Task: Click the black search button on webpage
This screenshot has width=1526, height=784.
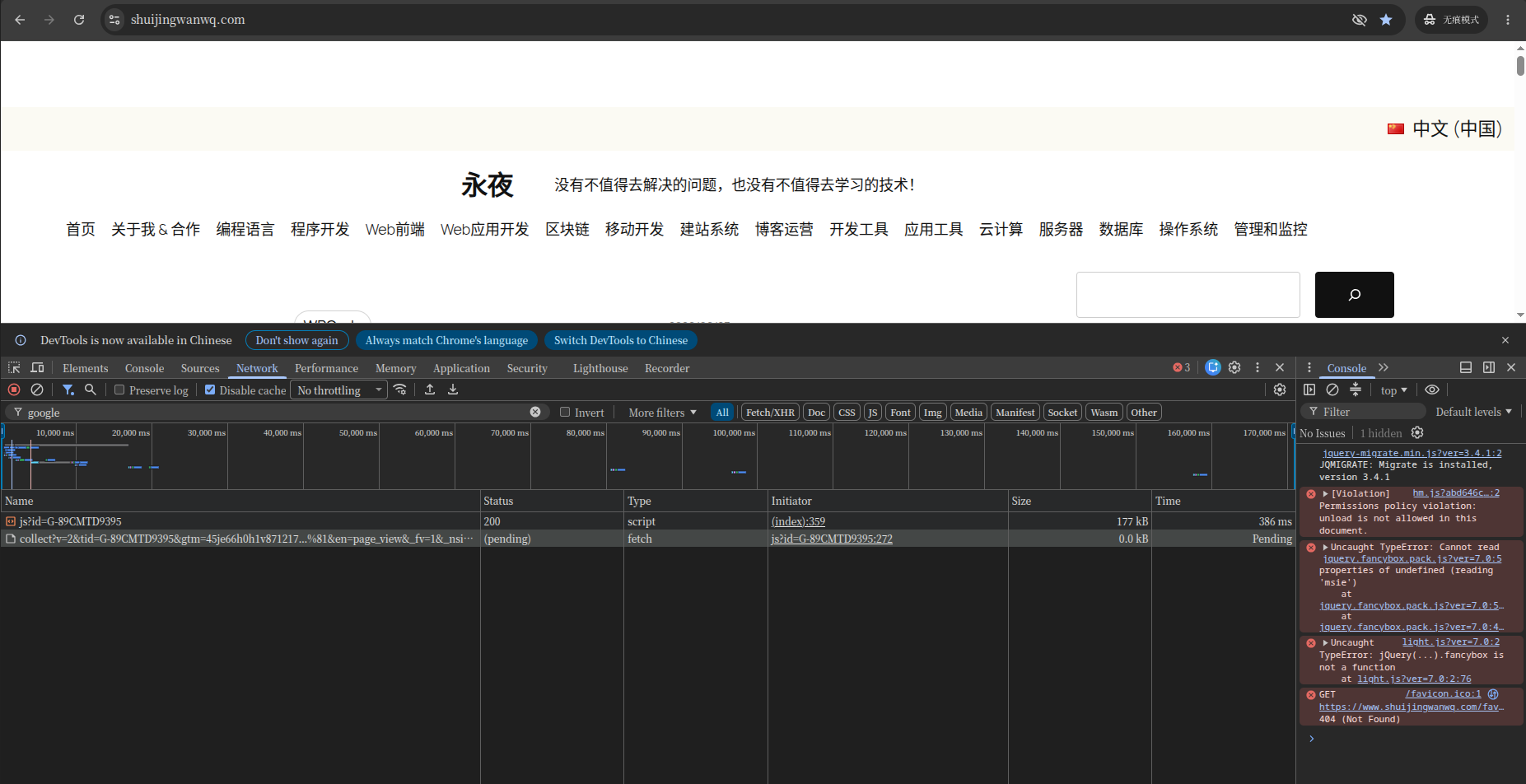Action: click(x=1354, y=295)
